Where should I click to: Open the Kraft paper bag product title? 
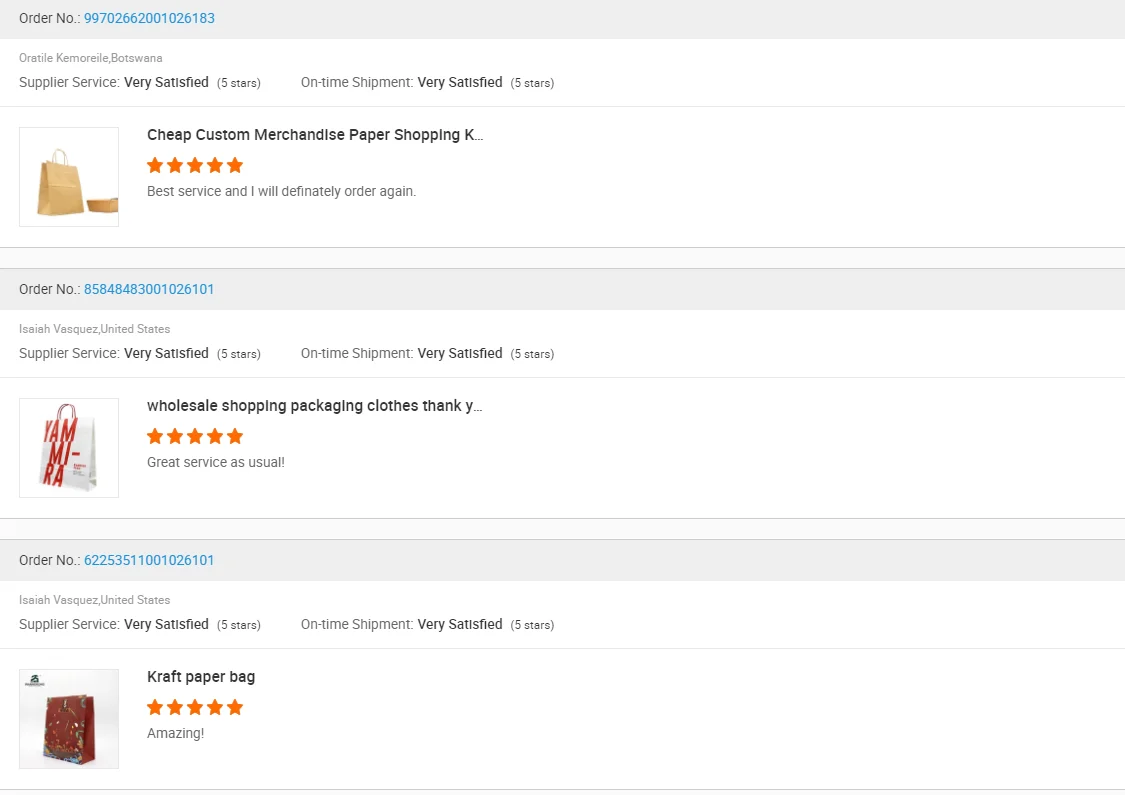point(201,677)
